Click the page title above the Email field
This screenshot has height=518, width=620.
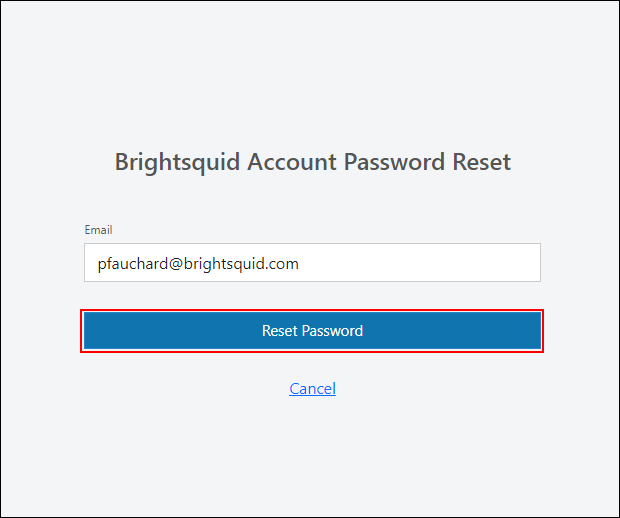point(312,162)
